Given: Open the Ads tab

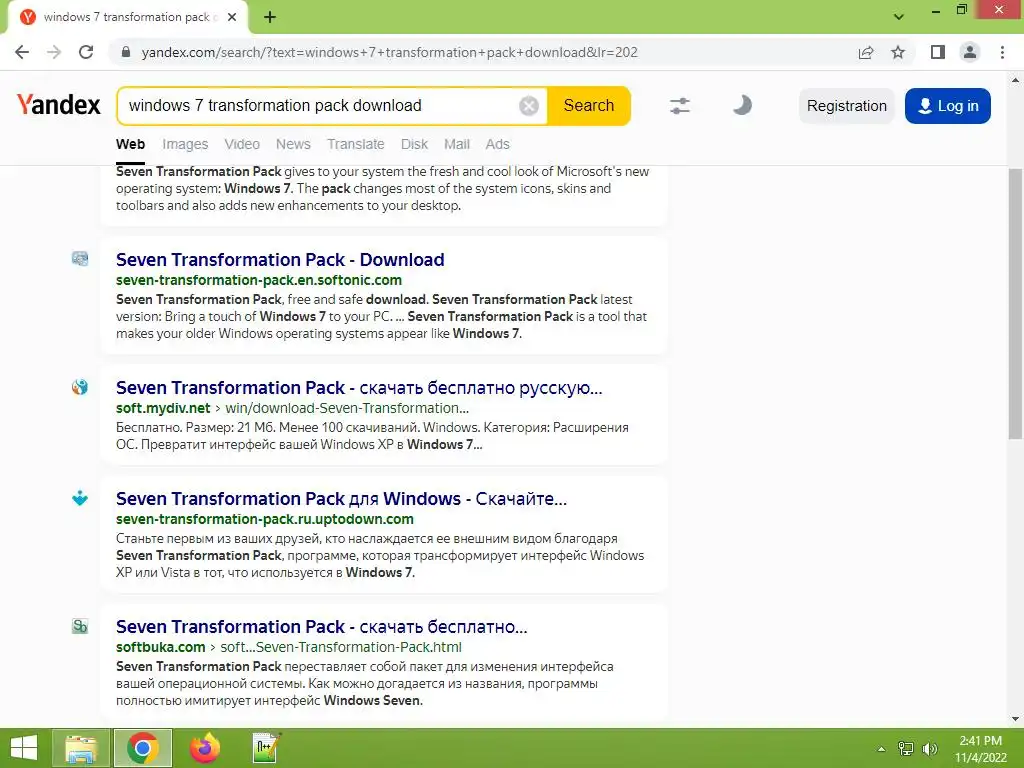Looking at the screenshot, I should point(497,144).
